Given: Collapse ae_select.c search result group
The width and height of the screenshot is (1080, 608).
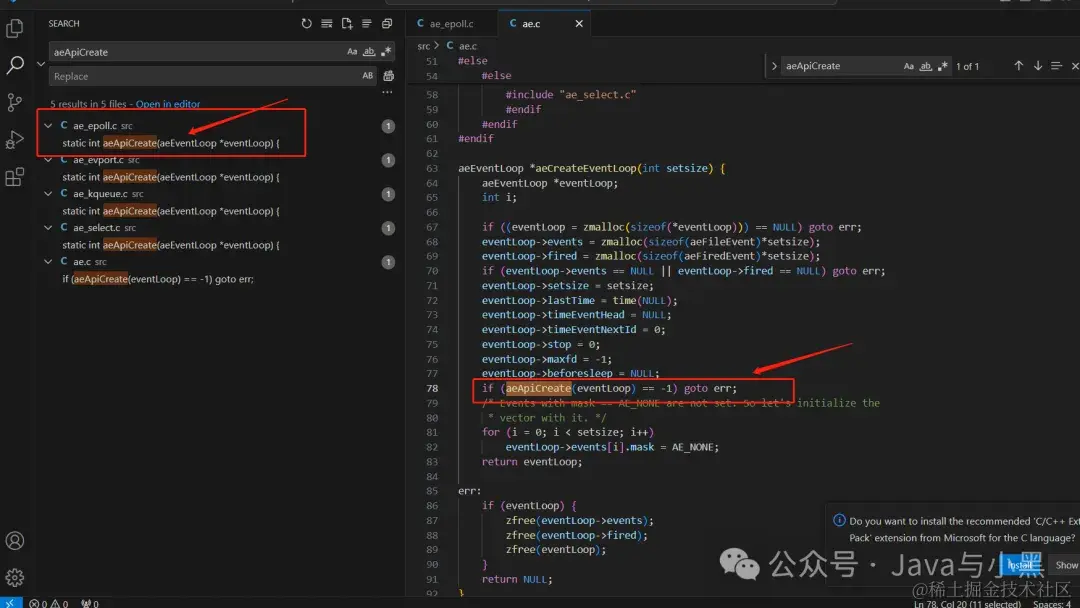Looking at the screenshot, I should [48, 227].
